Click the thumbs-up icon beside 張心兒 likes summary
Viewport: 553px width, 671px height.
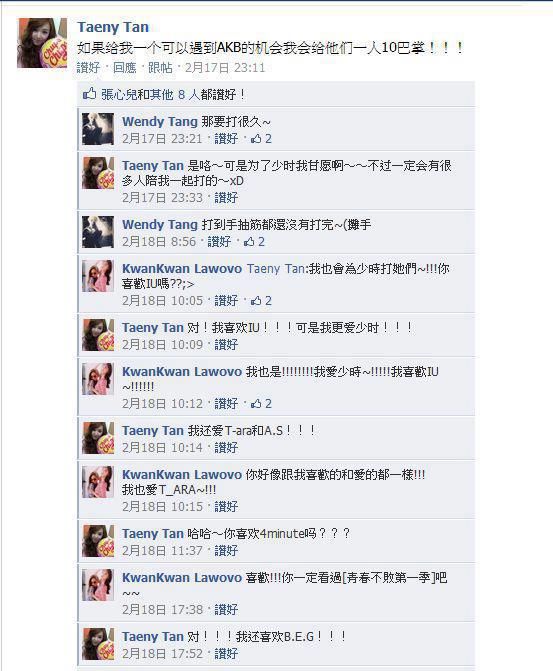click(x=89, y=94)
